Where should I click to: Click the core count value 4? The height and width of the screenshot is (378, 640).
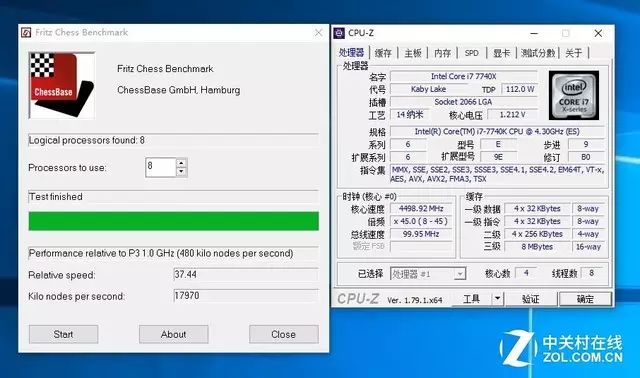(526, 273)
